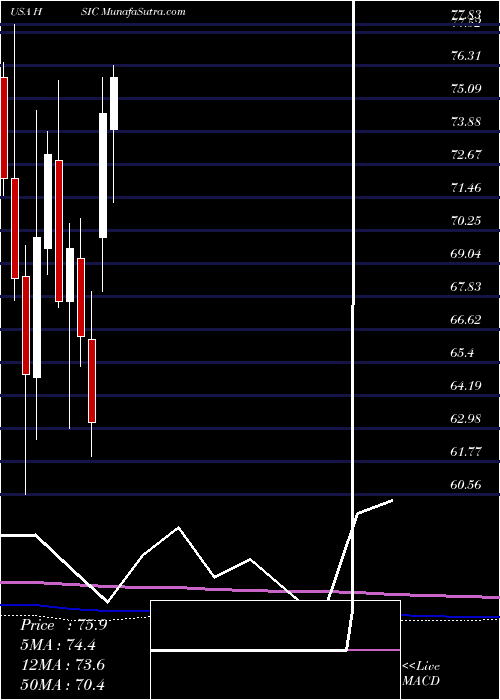Click the '5MA : 74.4' readout

click(x=58, y=645)
